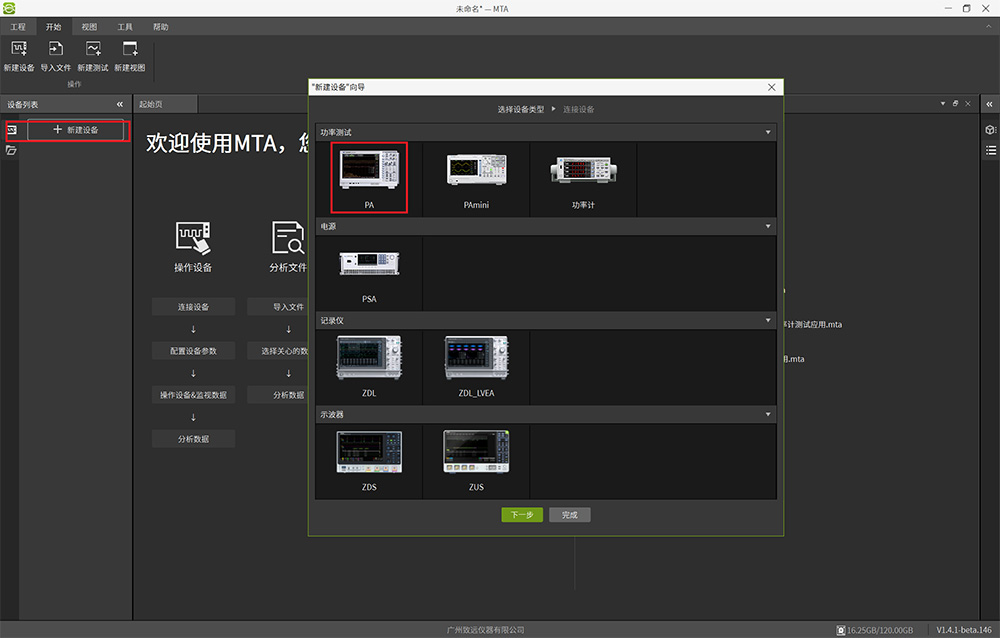Click the green 下一步 button
The height and width of the screenshot is (638, 1000).
tap(522, 515)
